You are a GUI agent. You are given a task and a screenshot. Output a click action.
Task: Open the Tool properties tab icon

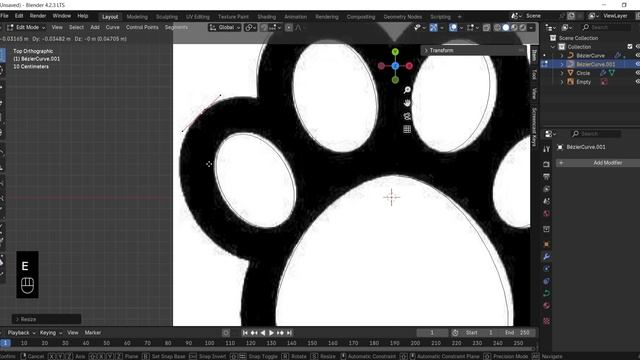tap(547, 149)
